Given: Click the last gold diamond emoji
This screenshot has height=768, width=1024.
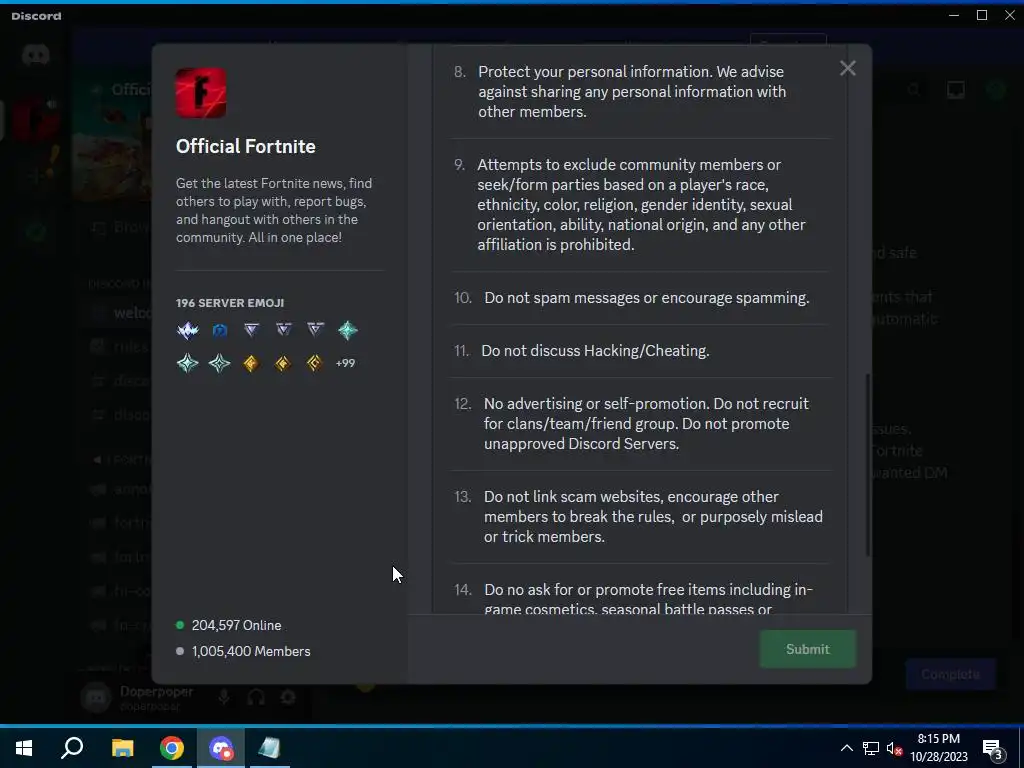Looking at the screenshot, I should click(314, 363).
